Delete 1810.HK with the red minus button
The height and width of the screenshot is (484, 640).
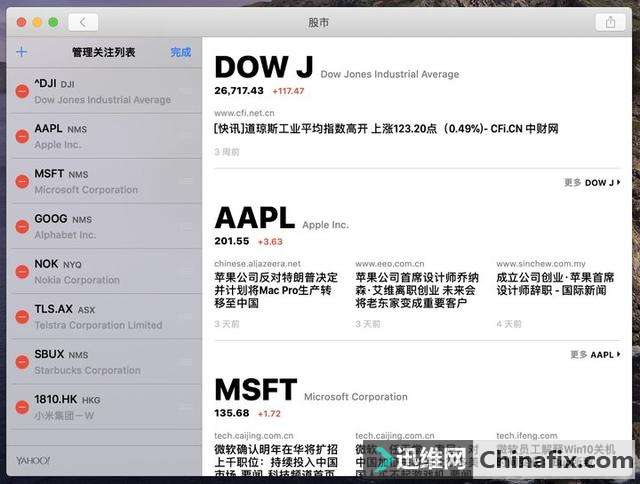tap(22, 407)
